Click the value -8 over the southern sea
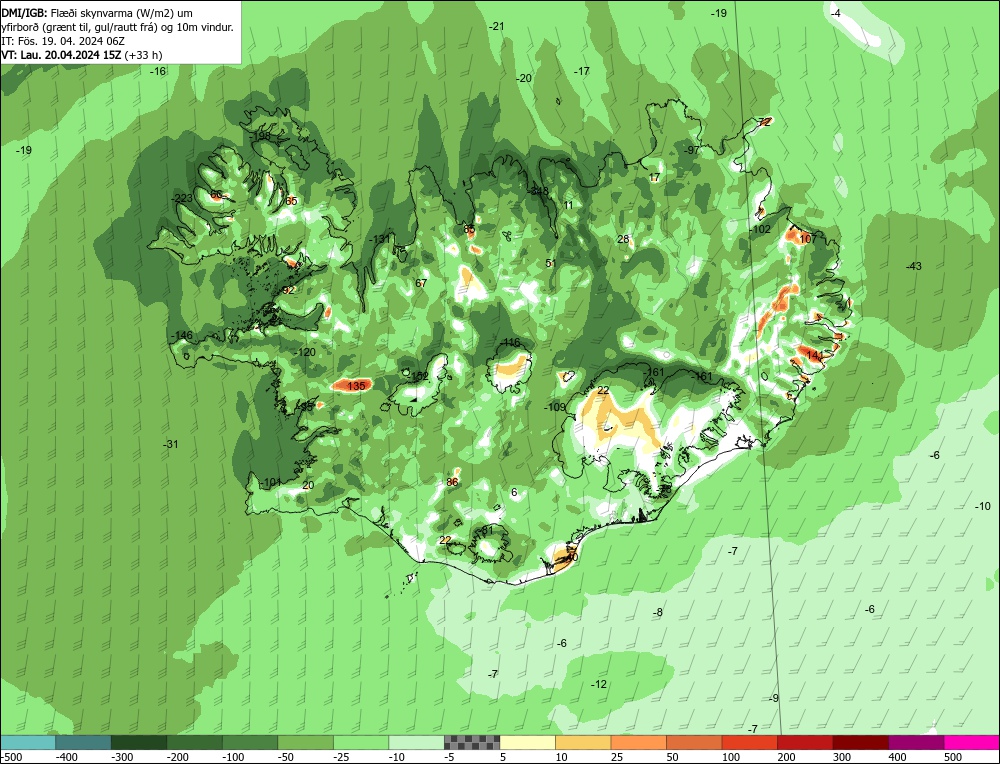1000x764 pixels. [658, 612]
